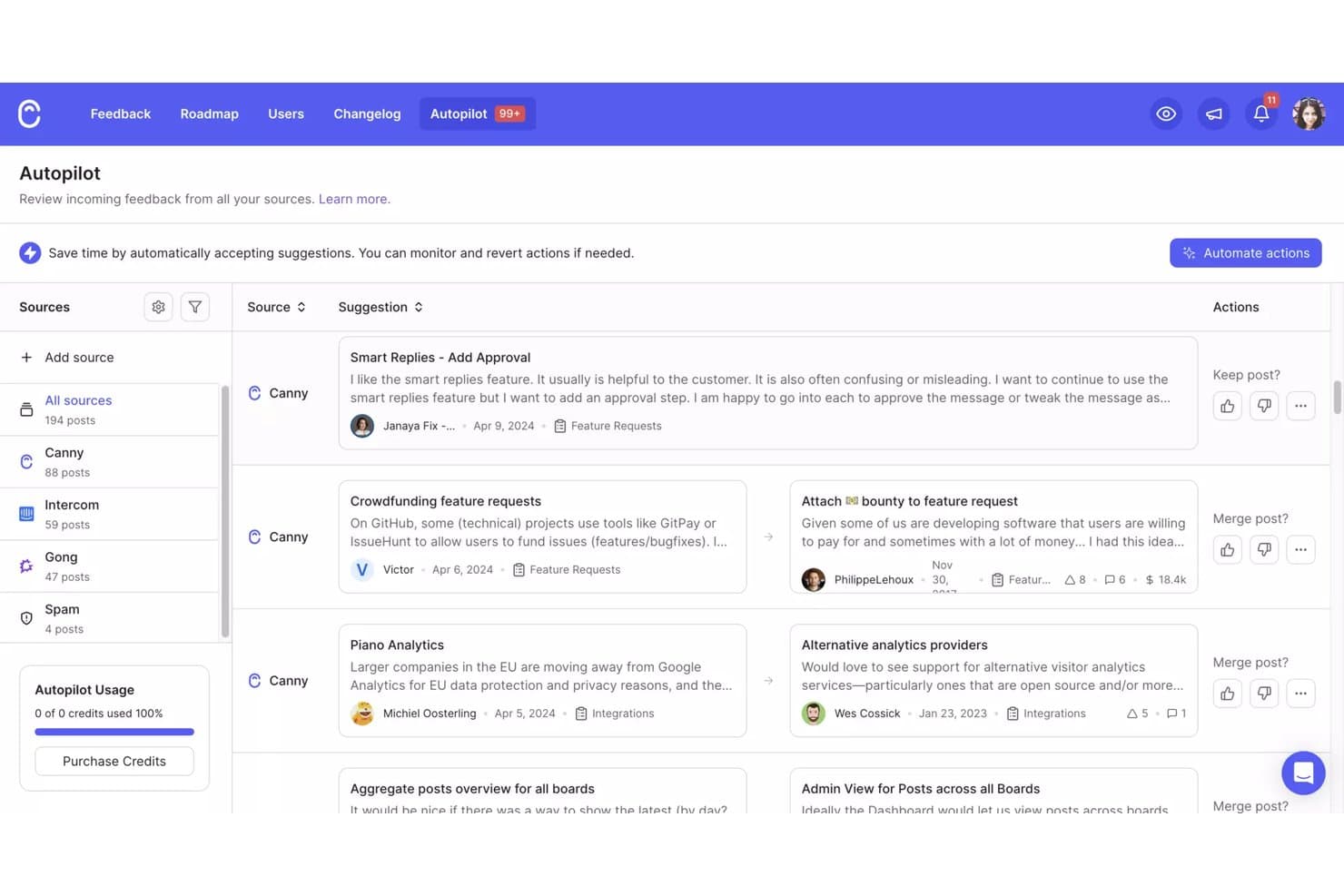Reject Smart Replies post with thumbs down
1344x896 pixels.
pos(1264,406)
